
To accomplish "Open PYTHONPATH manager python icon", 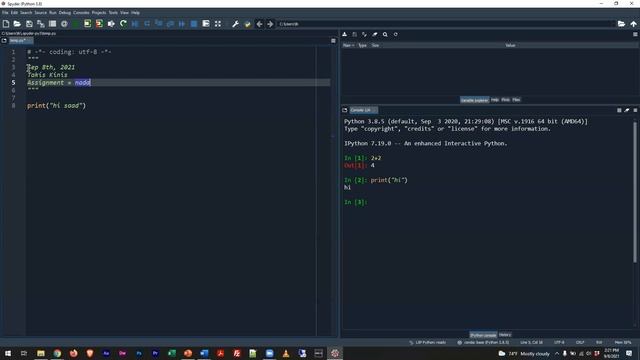I will [x=247, y=24].
